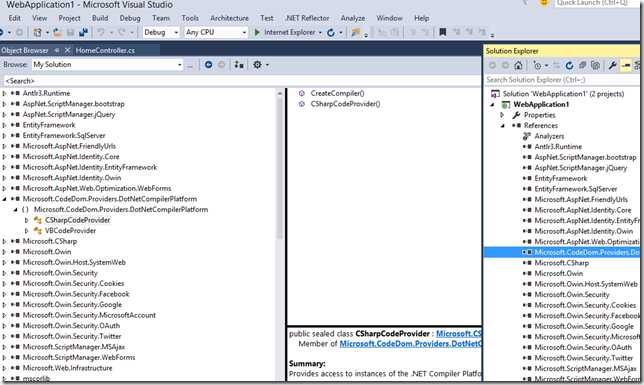The height and width of the screenshot is (385, 644).
Task: Open the Internet Explorer browser dropdown arrow
Action: click(320, 32)
